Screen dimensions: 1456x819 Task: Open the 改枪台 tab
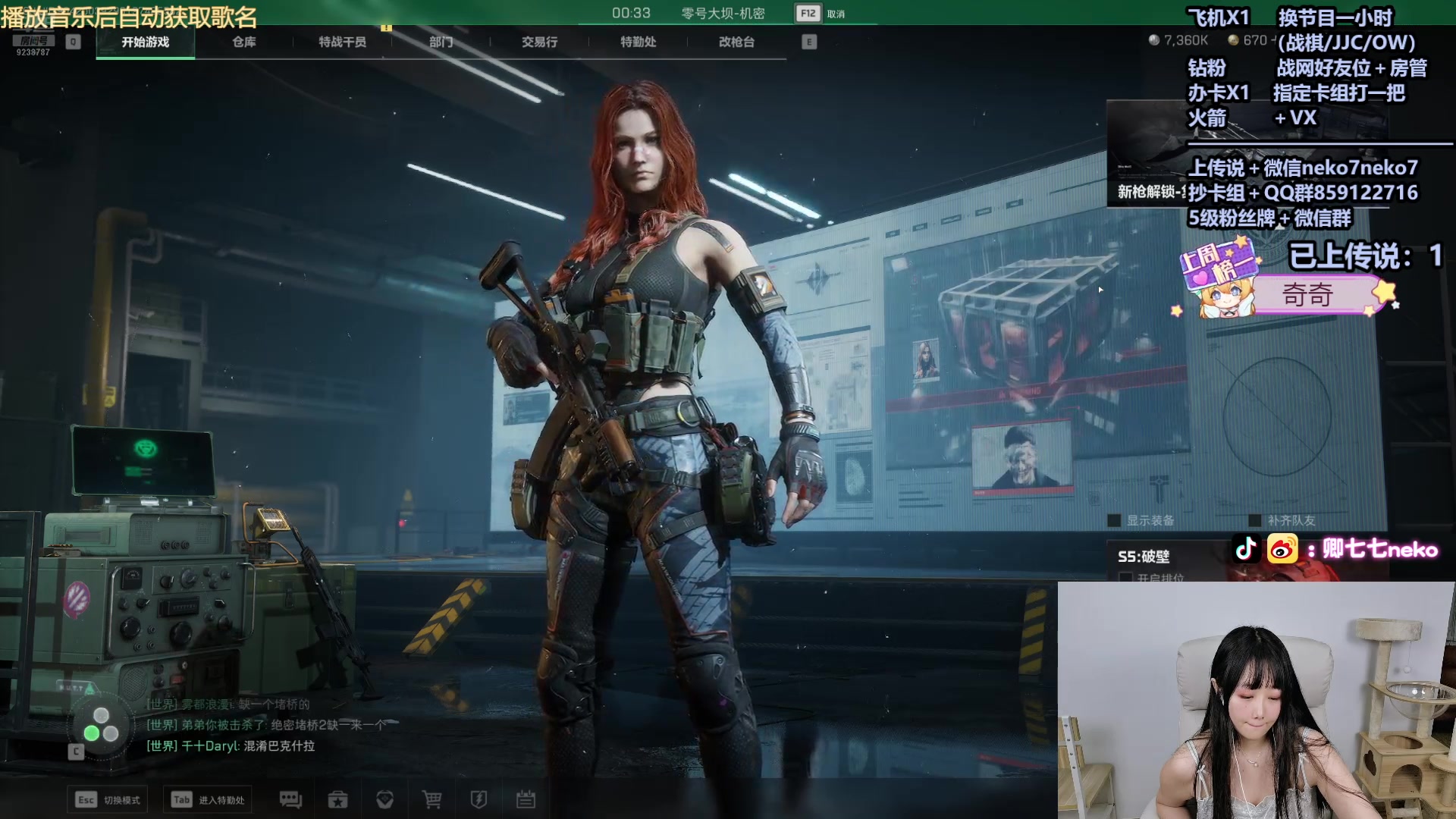click(x=737, y=42)
